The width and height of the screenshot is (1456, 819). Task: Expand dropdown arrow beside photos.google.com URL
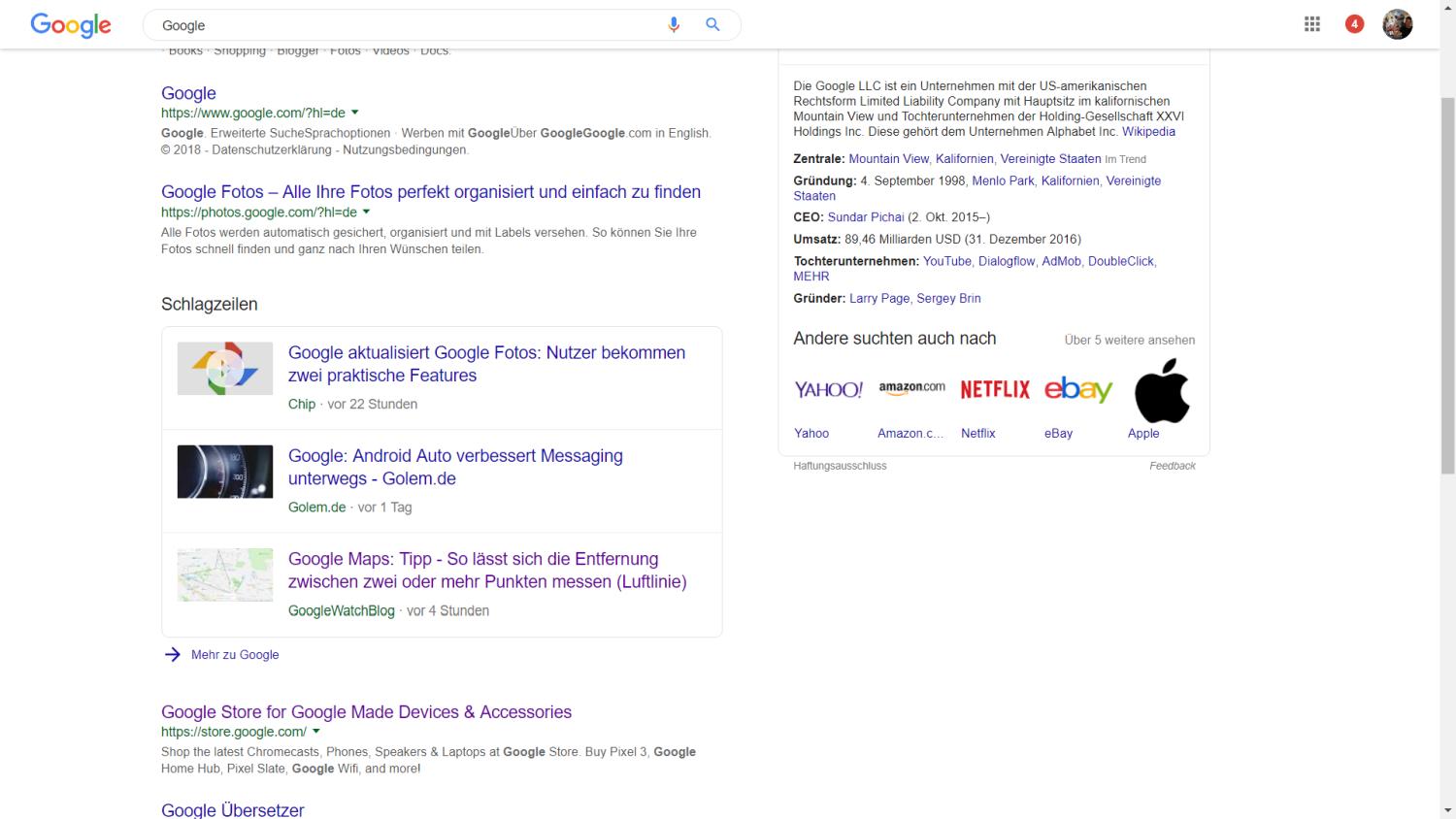[367, 212]
